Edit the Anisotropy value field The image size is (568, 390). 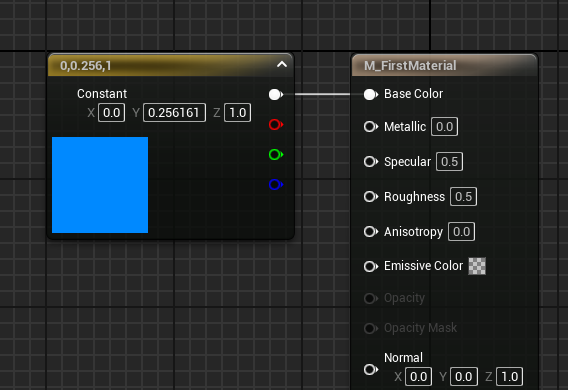click(462, 232)
